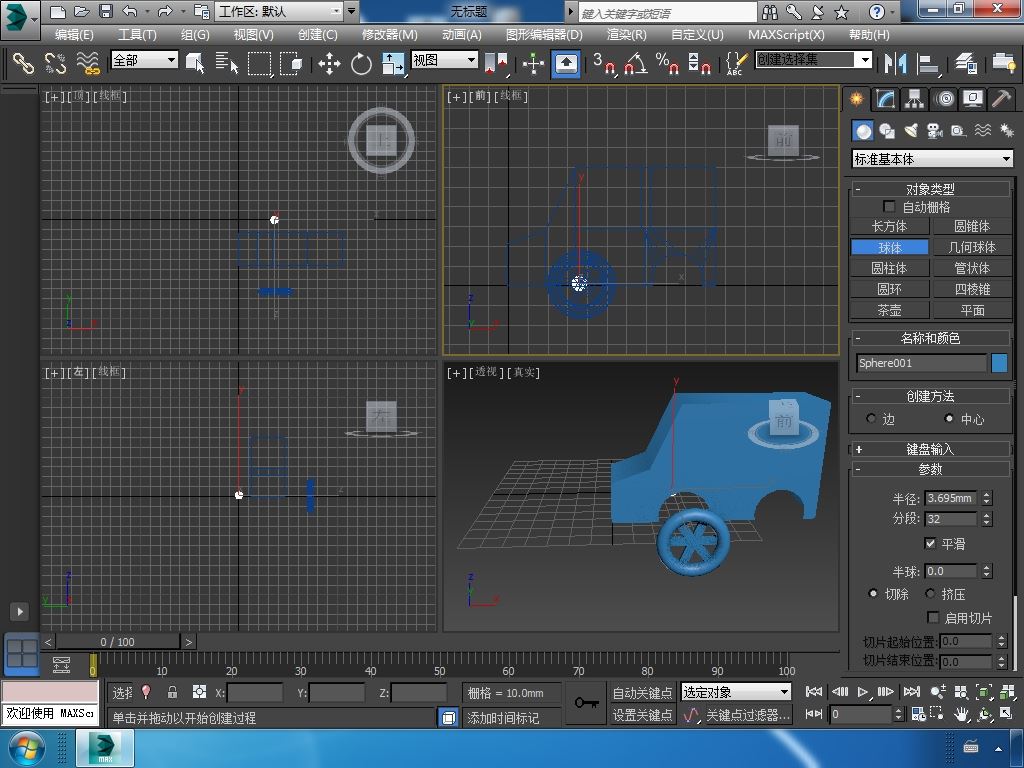1024x768 pixels.
Task: Open the 标准基本体 primitives dropdown
Action: click(933, 159)
